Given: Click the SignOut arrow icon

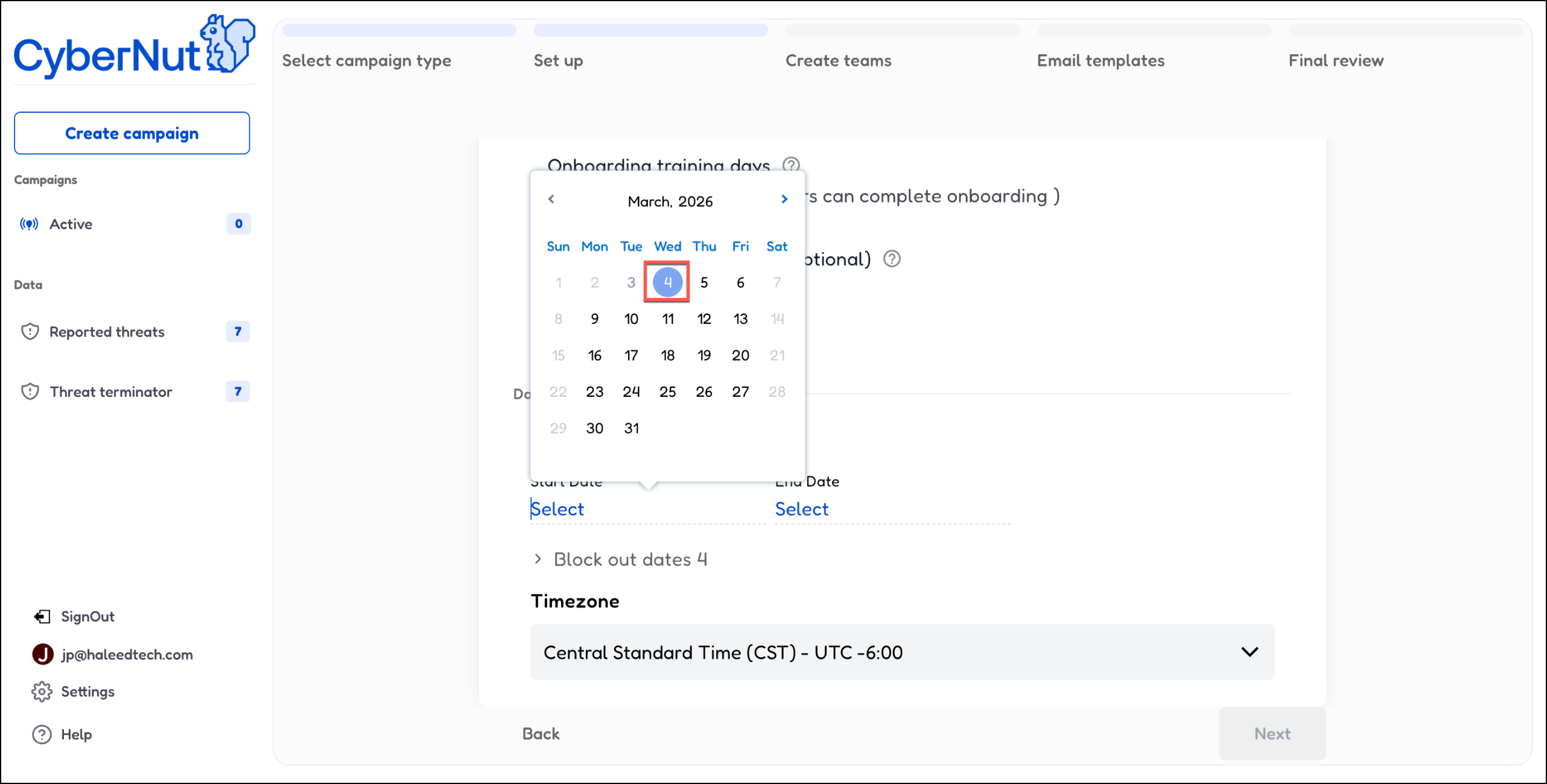Looking at the screenshot, I should [x=42, y=616].
